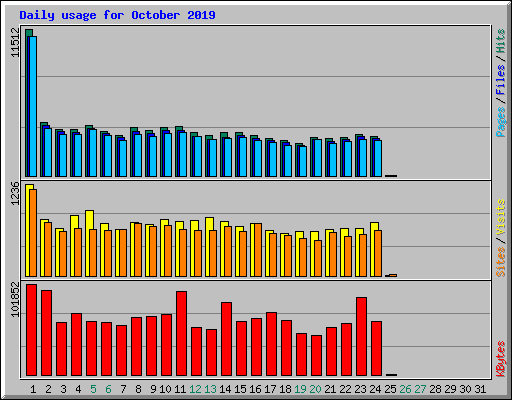Click the tall cyan pages bar for day 1
The image size is (512, 400).
coord(33,106)
